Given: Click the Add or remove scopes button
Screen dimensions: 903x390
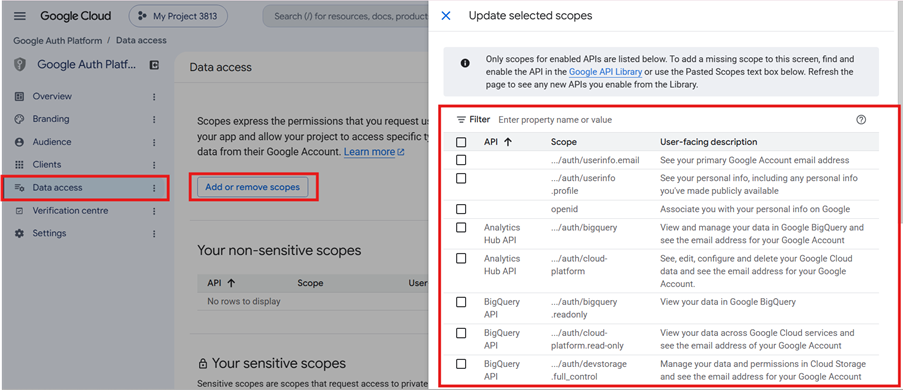Looking at the screenshot, I should [x=252, y=187].
